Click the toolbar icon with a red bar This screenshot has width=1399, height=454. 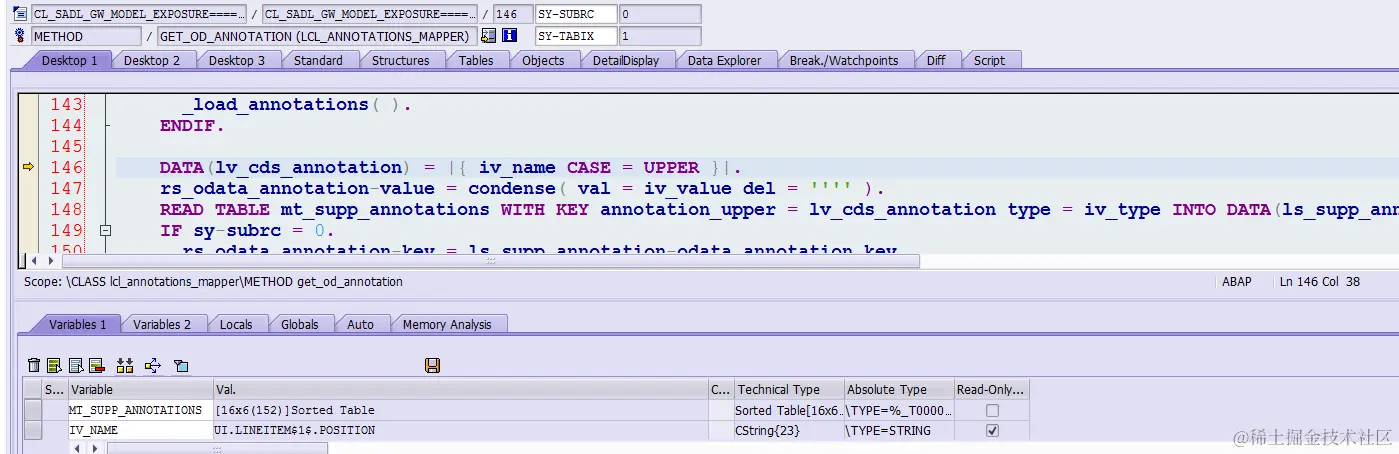click(x=97, y=366)
